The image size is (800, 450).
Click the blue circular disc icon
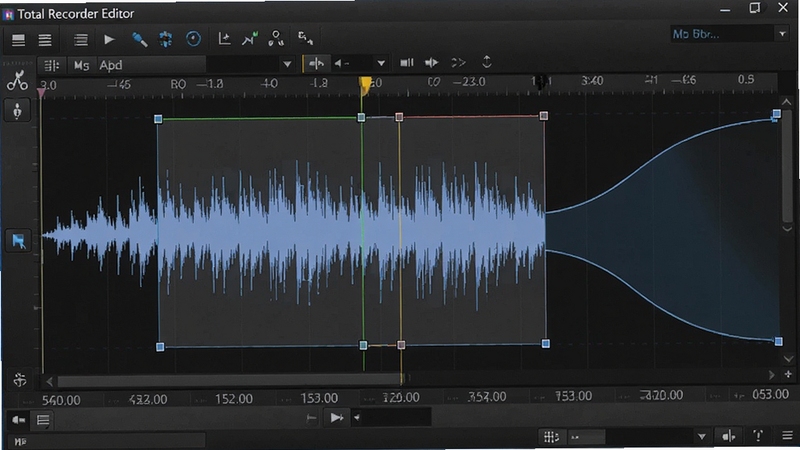coord(193,39)
